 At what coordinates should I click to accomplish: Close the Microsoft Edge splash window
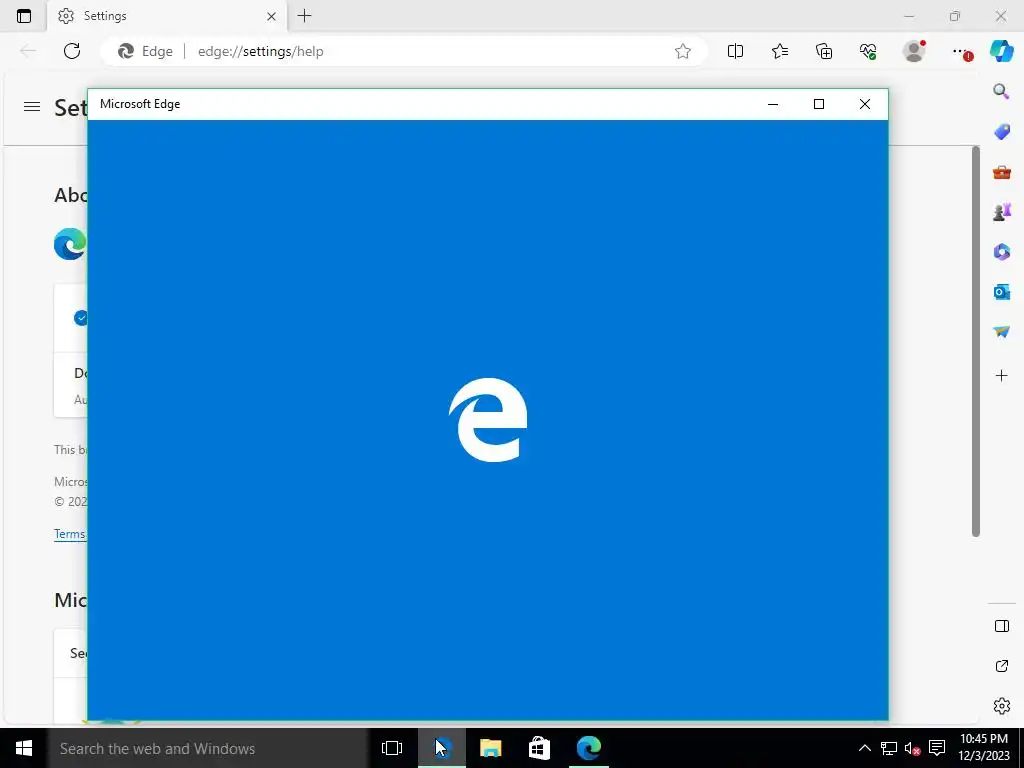point(865,104)
